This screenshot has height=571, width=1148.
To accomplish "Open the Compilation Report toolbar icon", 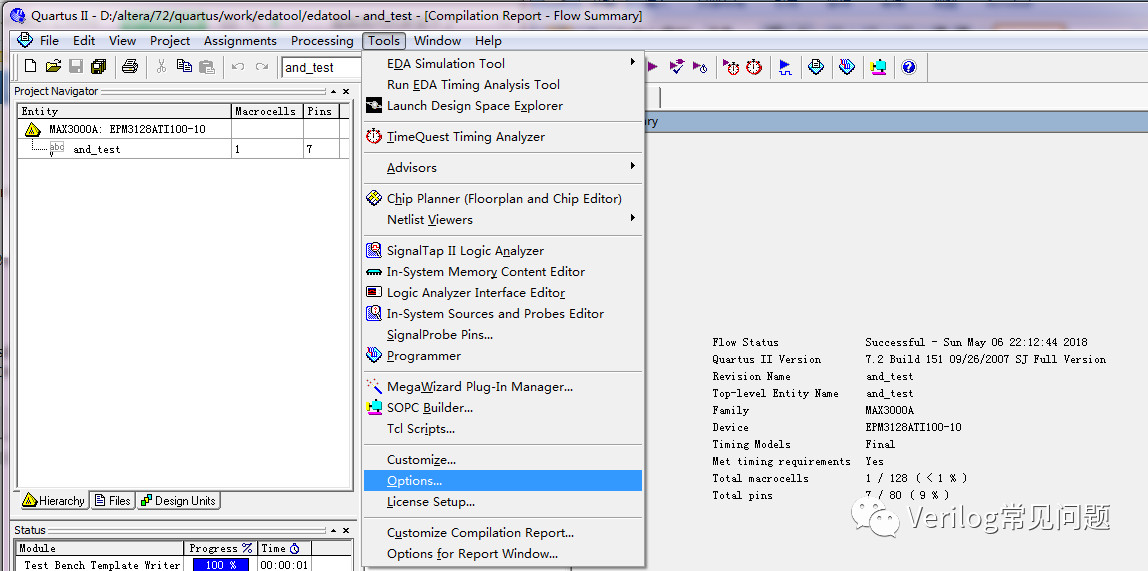I will (x=816, y=67).
